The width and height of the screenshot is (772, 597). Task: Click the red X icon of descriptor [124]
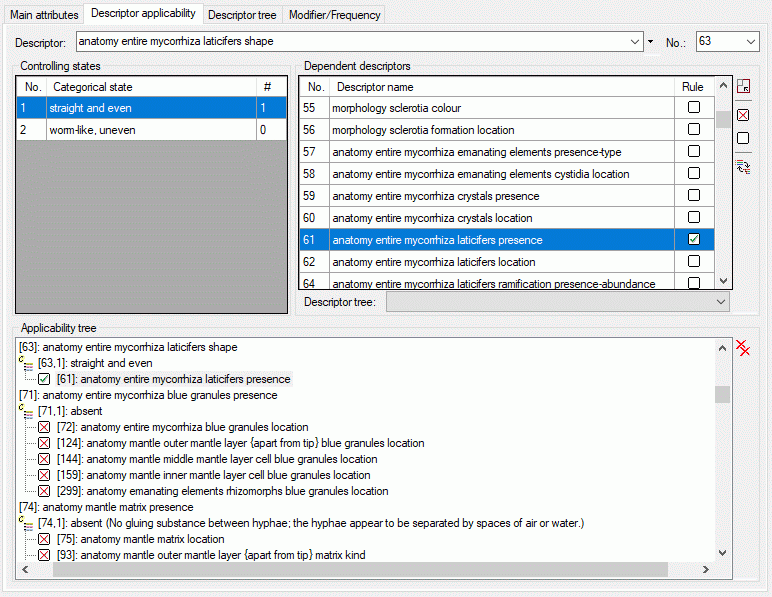coord(44,443)
